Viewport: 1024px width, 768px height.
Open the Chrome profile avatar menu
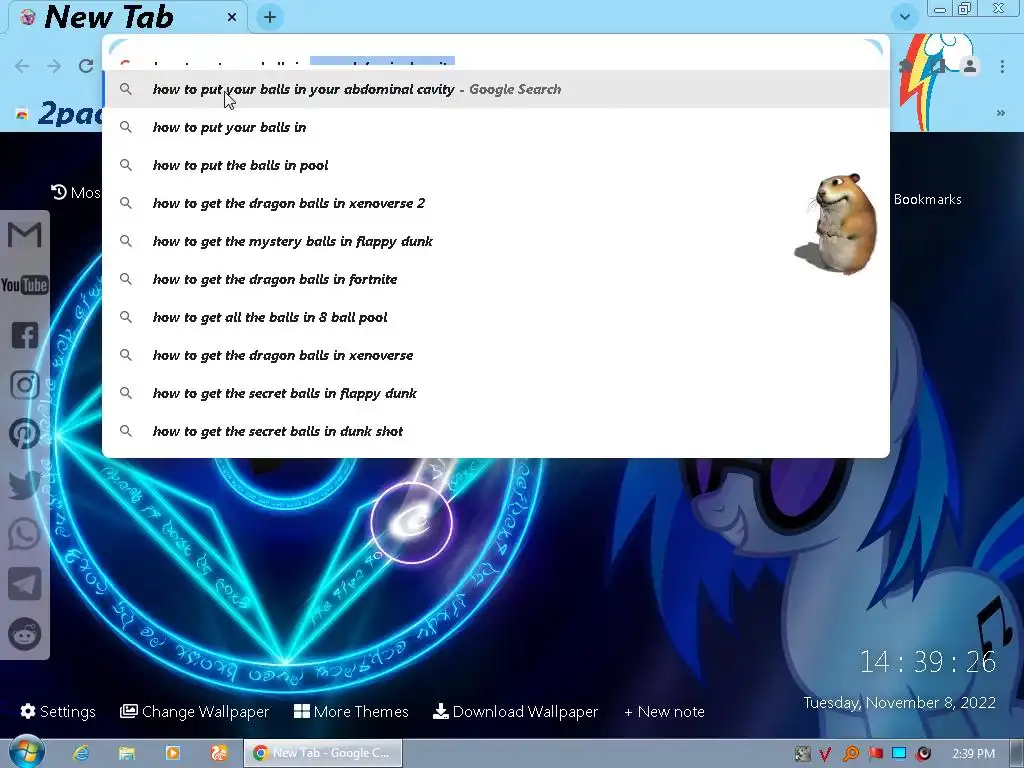(970, 66)
